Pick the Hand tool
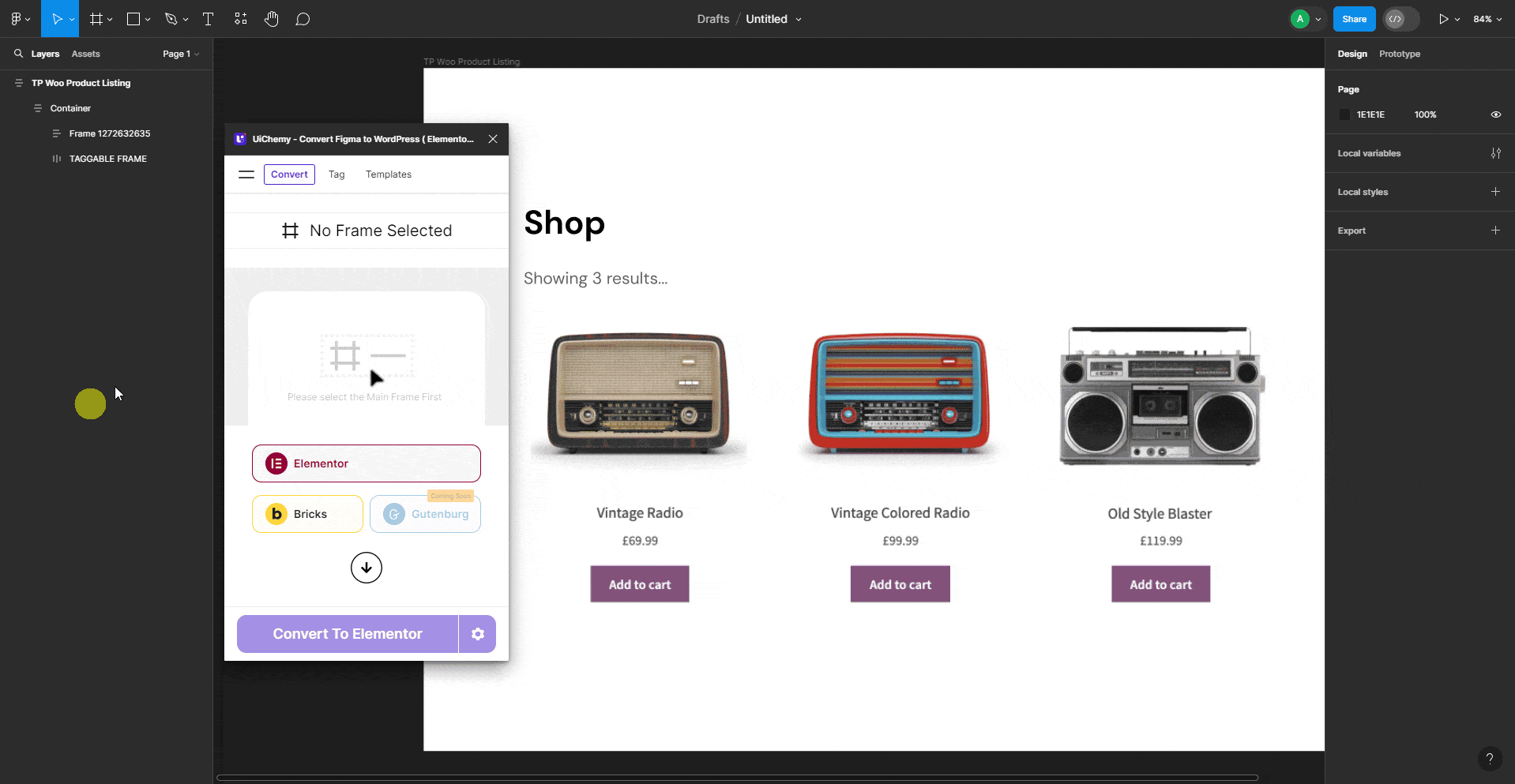 click(x=272, y=18)
